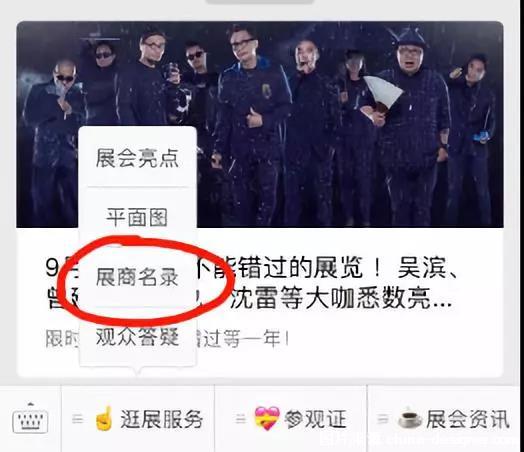Tap the coffee cup emoji beside 展会资讯
Screen dimensions: 524x452
[411, 418]
